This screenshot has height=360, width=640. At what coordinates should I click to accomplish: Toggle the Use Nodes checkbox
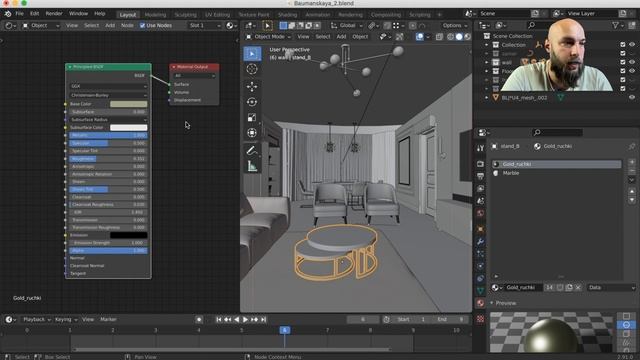(142, 25)
